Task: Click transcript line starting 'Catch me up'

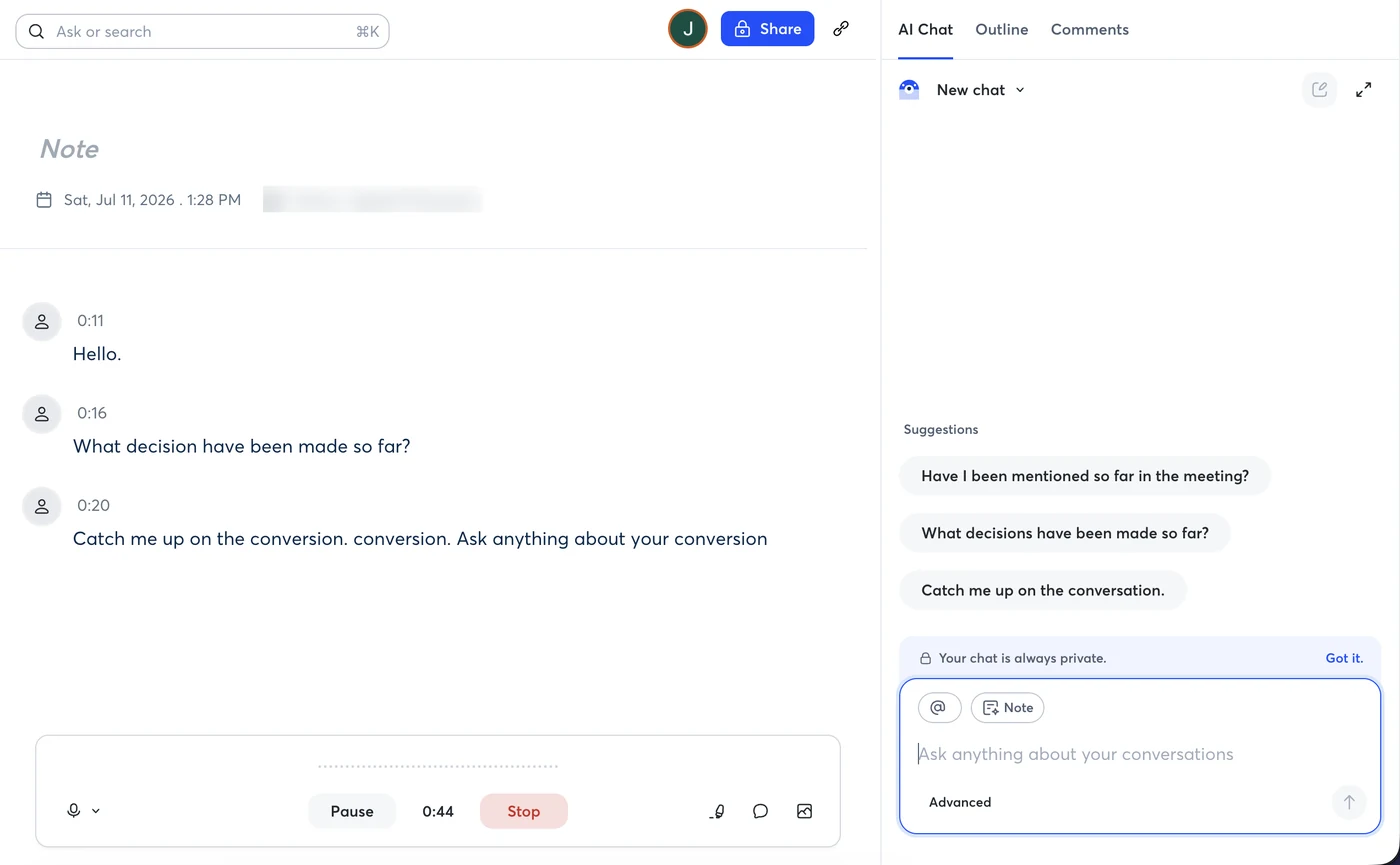Action: (420, 539)
